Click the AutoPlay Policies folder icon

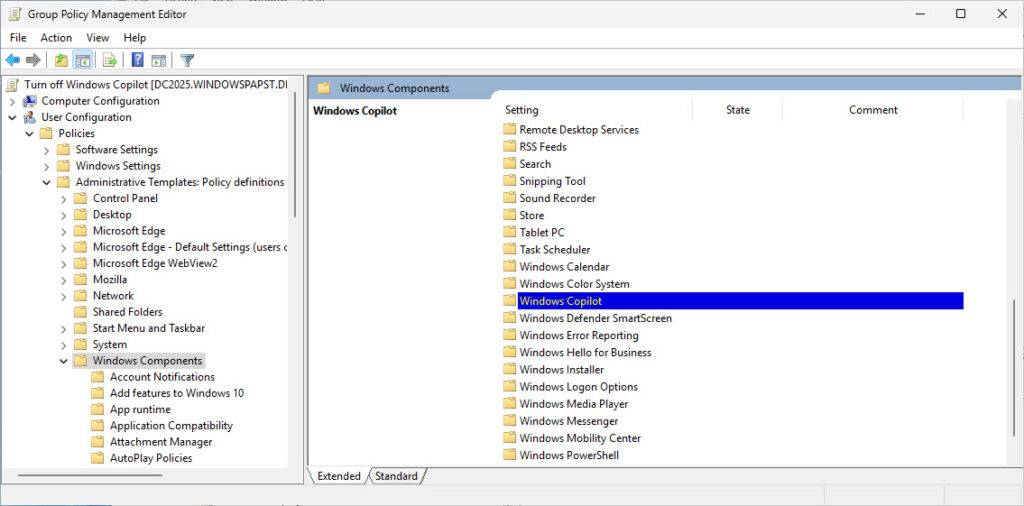(x=97, y=458)
